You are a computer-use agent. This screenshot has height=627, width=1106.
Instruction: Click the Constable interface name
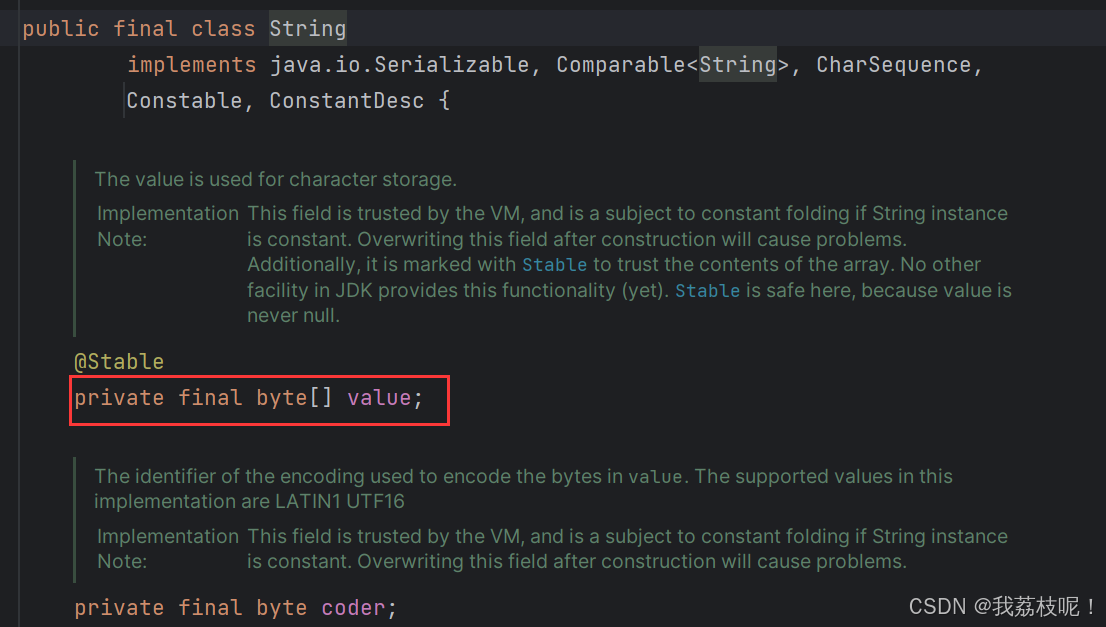coord(184,101)
